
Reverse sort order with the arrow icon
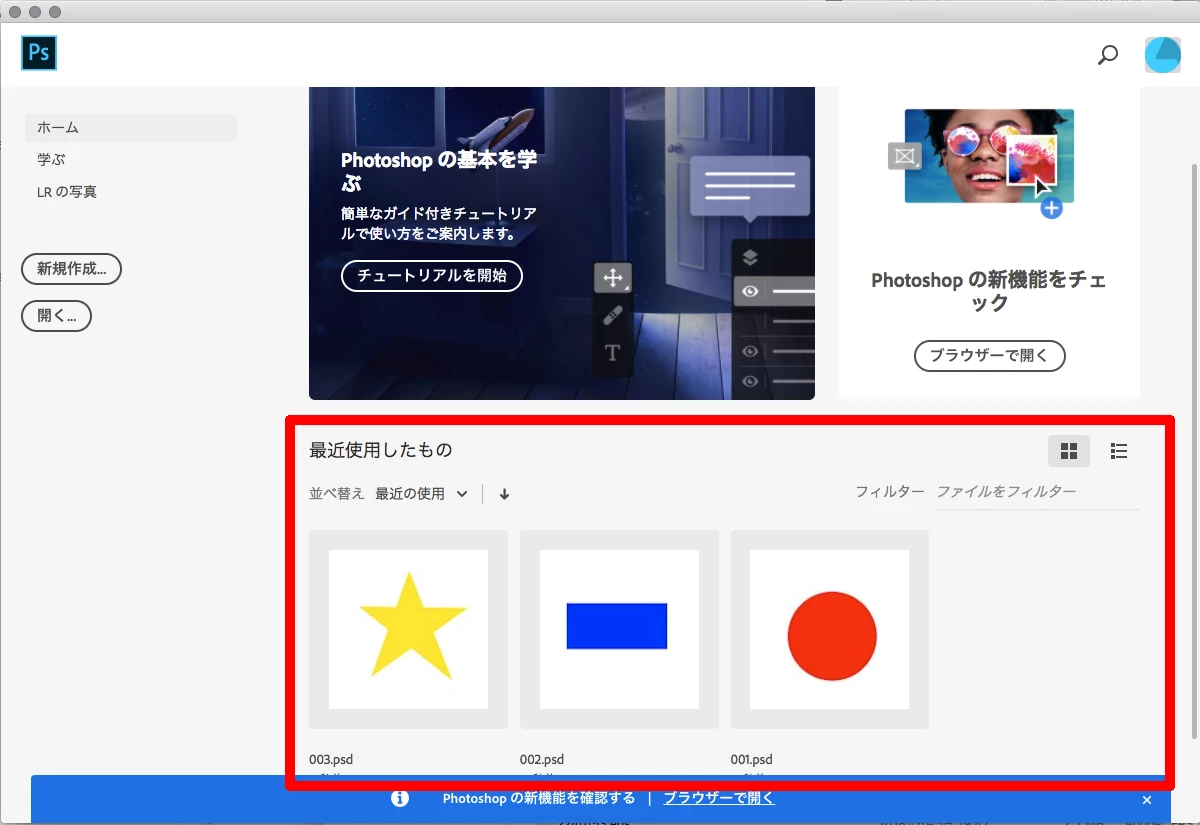click(504, 493)
